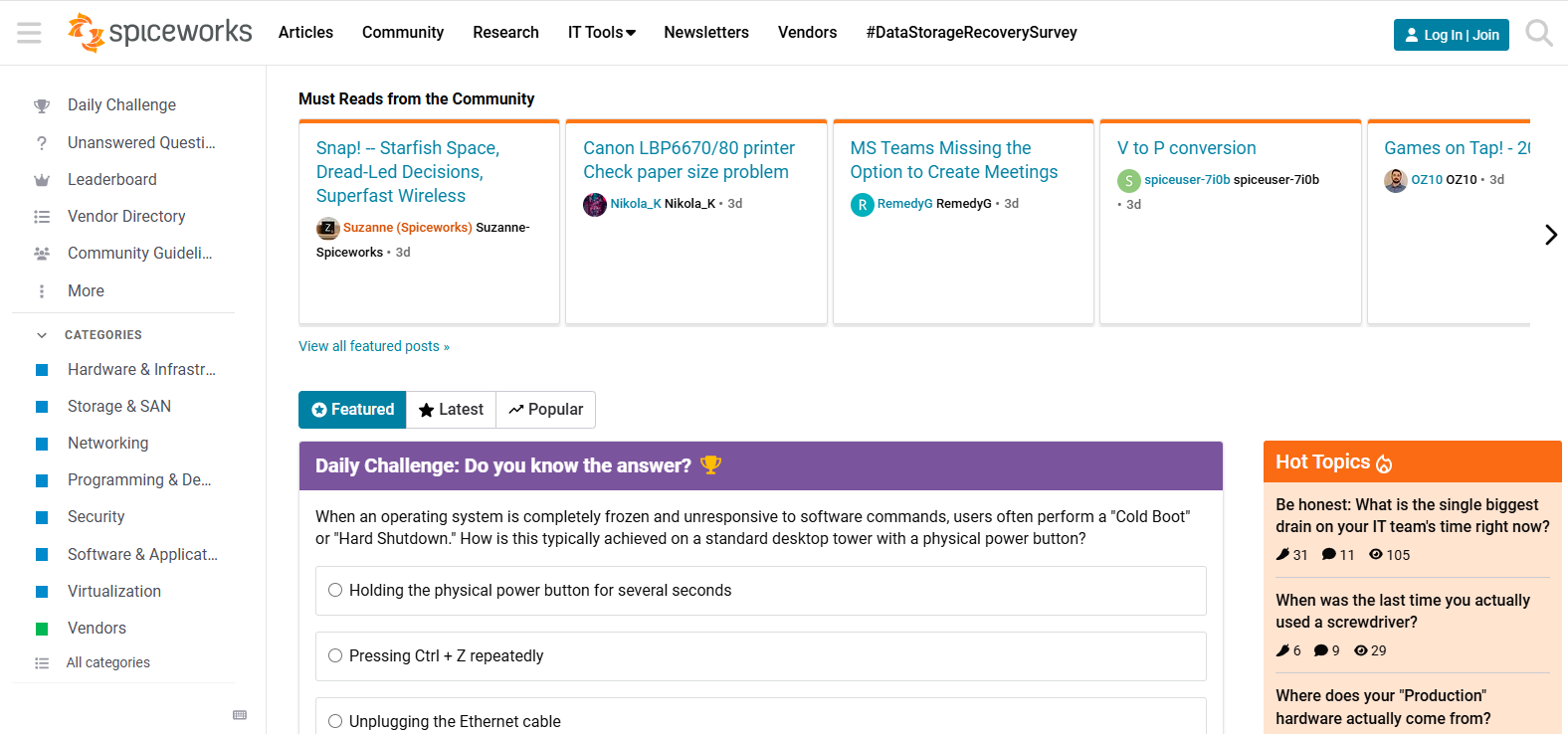Select 'Pressing Ctrl + Z repeatedly' answer
The image size is (1568, 734).
click(x=335, y=655)
